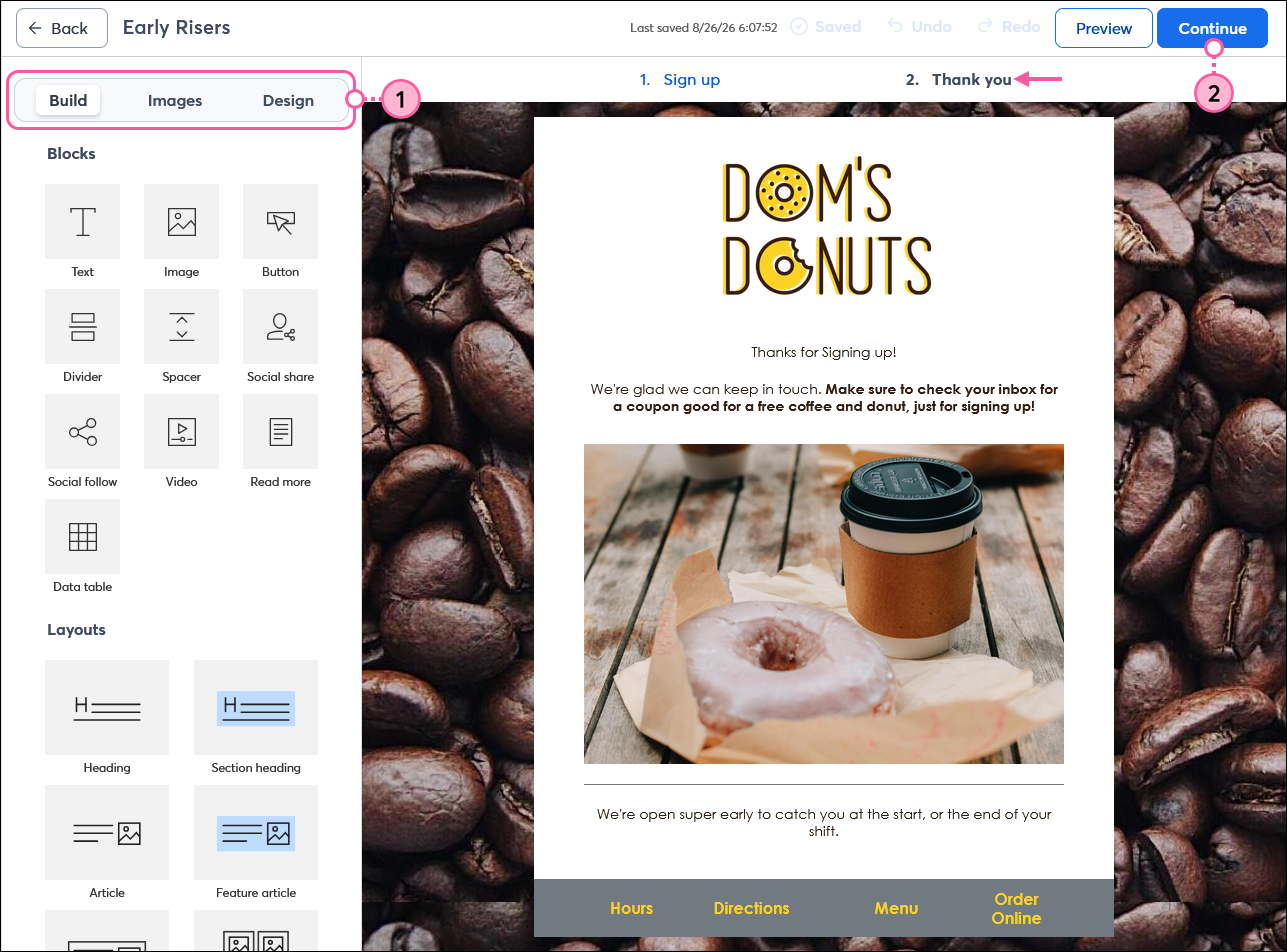
Task: Open the Design tab
Action: [x=288, y=100]
